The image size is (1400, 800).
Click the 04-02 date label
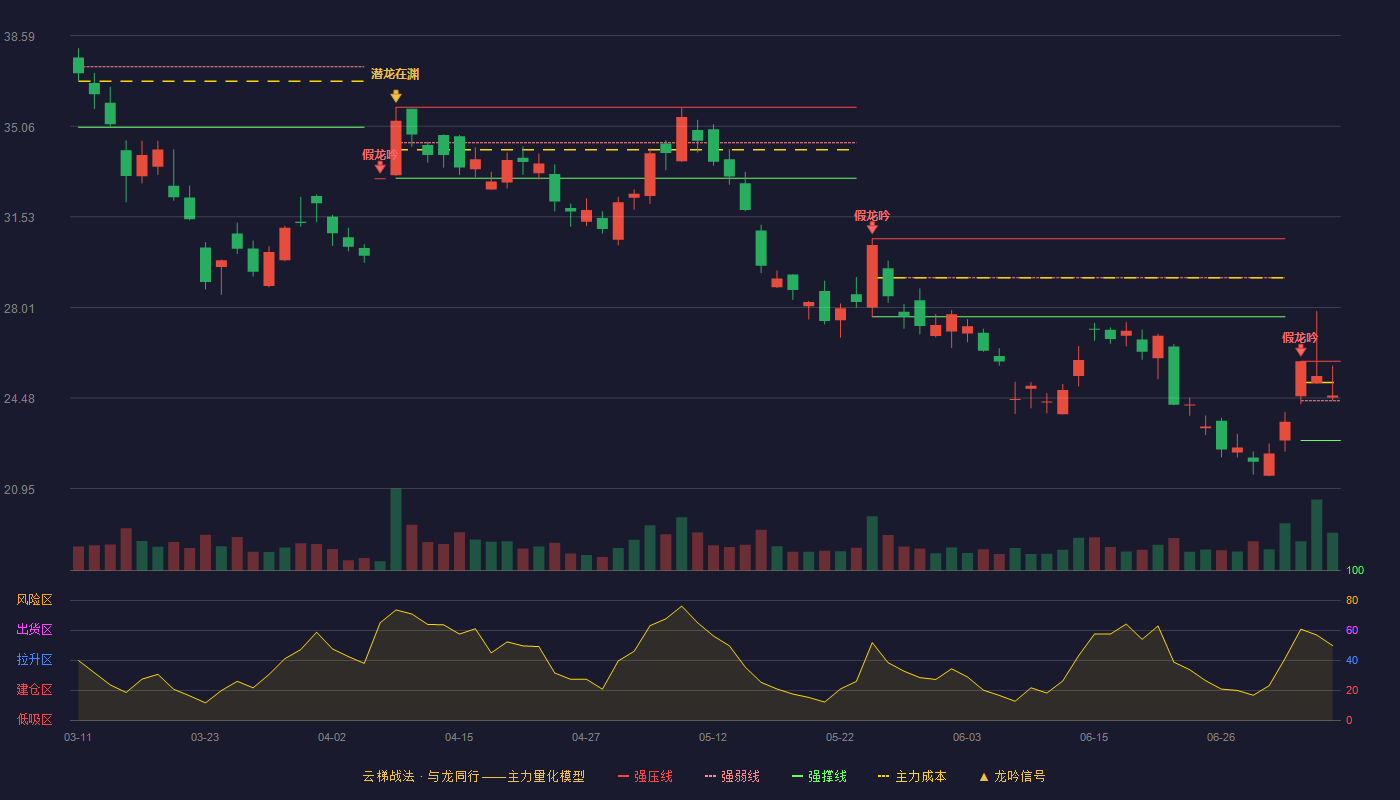(x=332, y=737)
